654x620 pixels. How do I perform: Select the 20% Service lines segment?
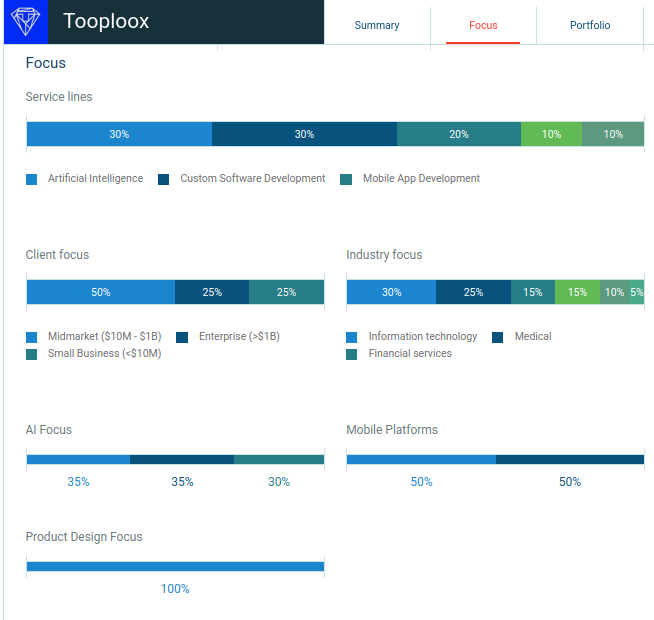(x=459, y=134)
